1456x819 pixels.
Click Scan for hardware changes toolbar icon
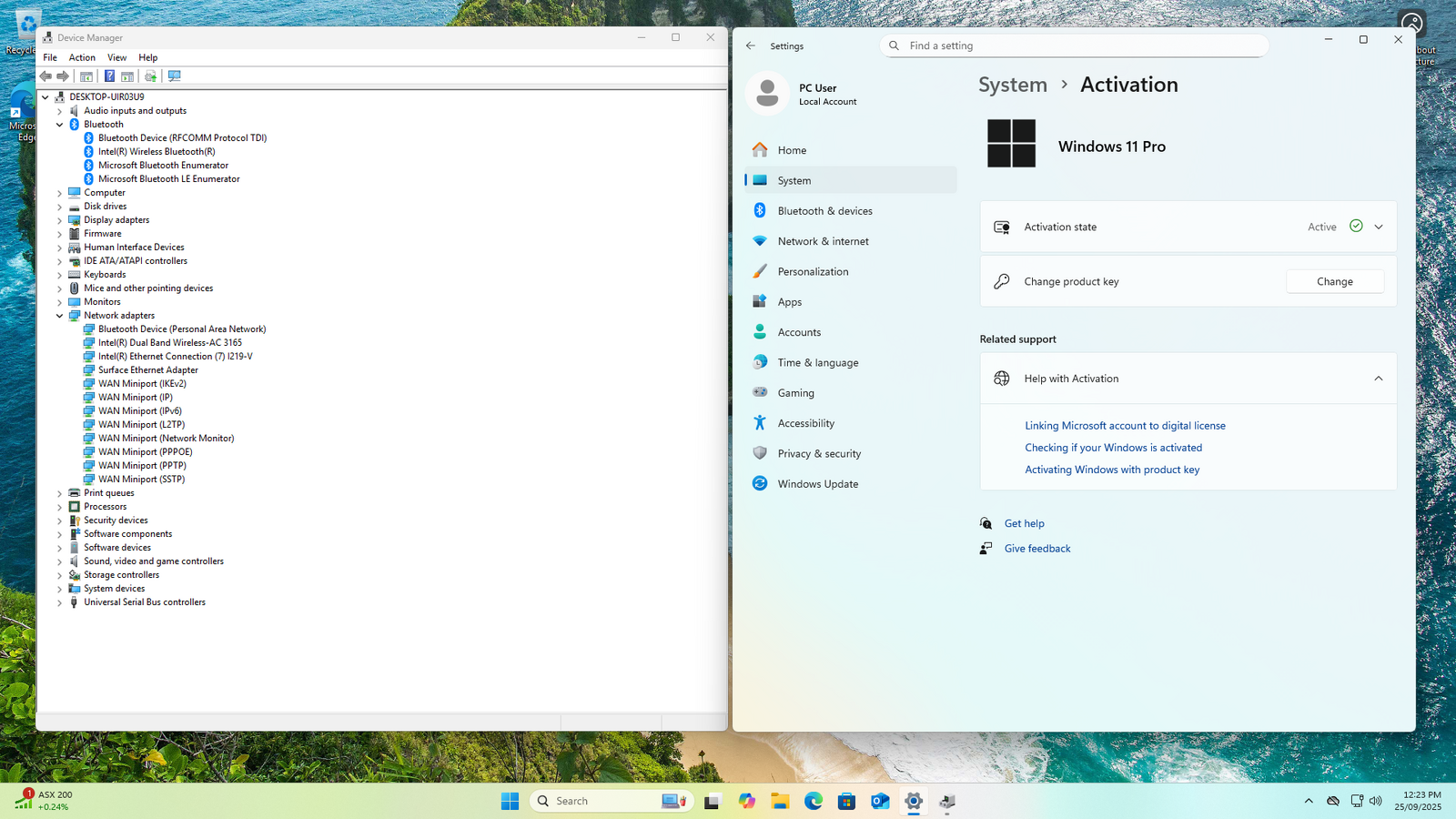tap(175, 76)
